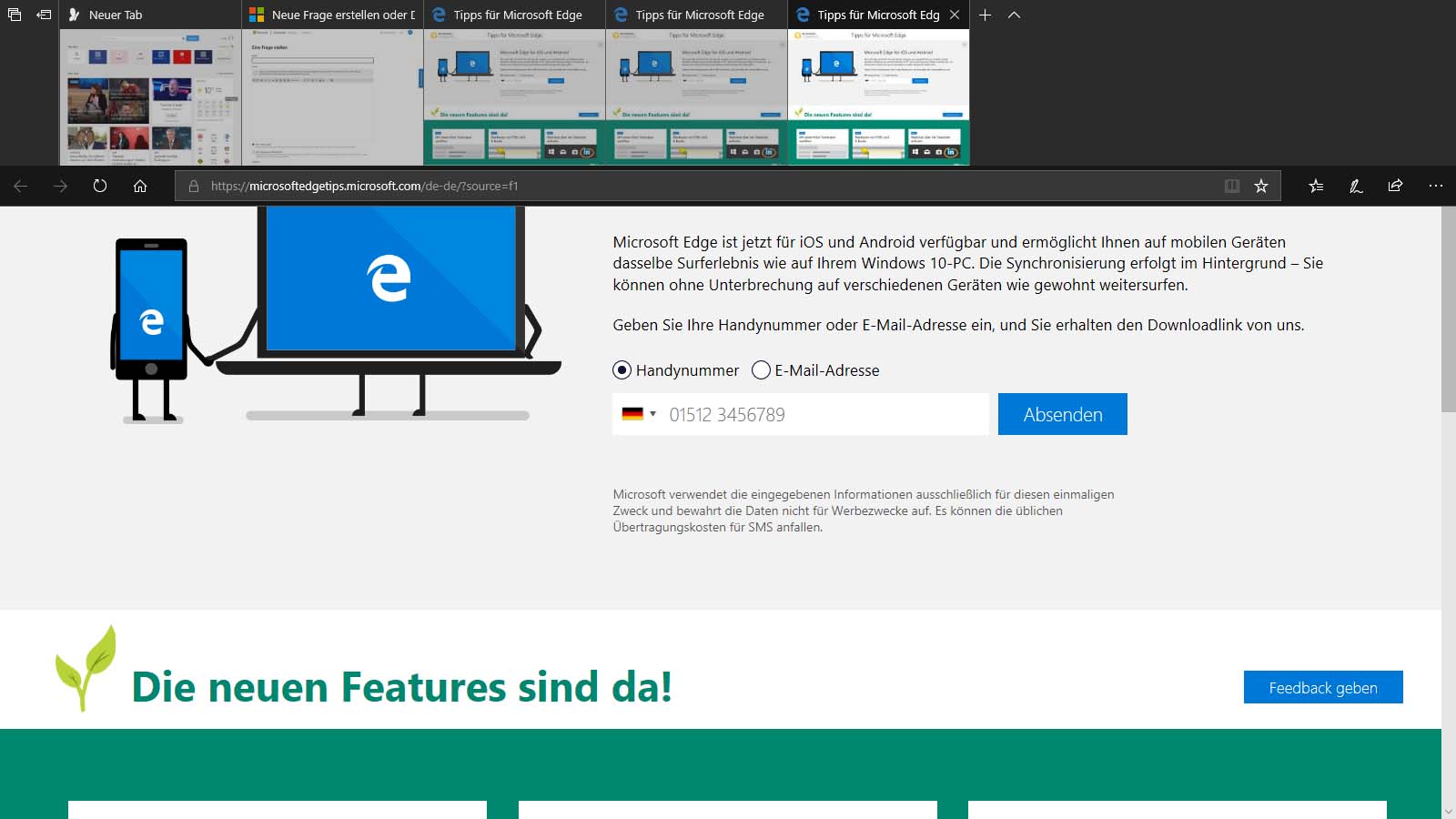1456x819 pixels.
Task: Share this page icon
Action: coord(1395,186)
